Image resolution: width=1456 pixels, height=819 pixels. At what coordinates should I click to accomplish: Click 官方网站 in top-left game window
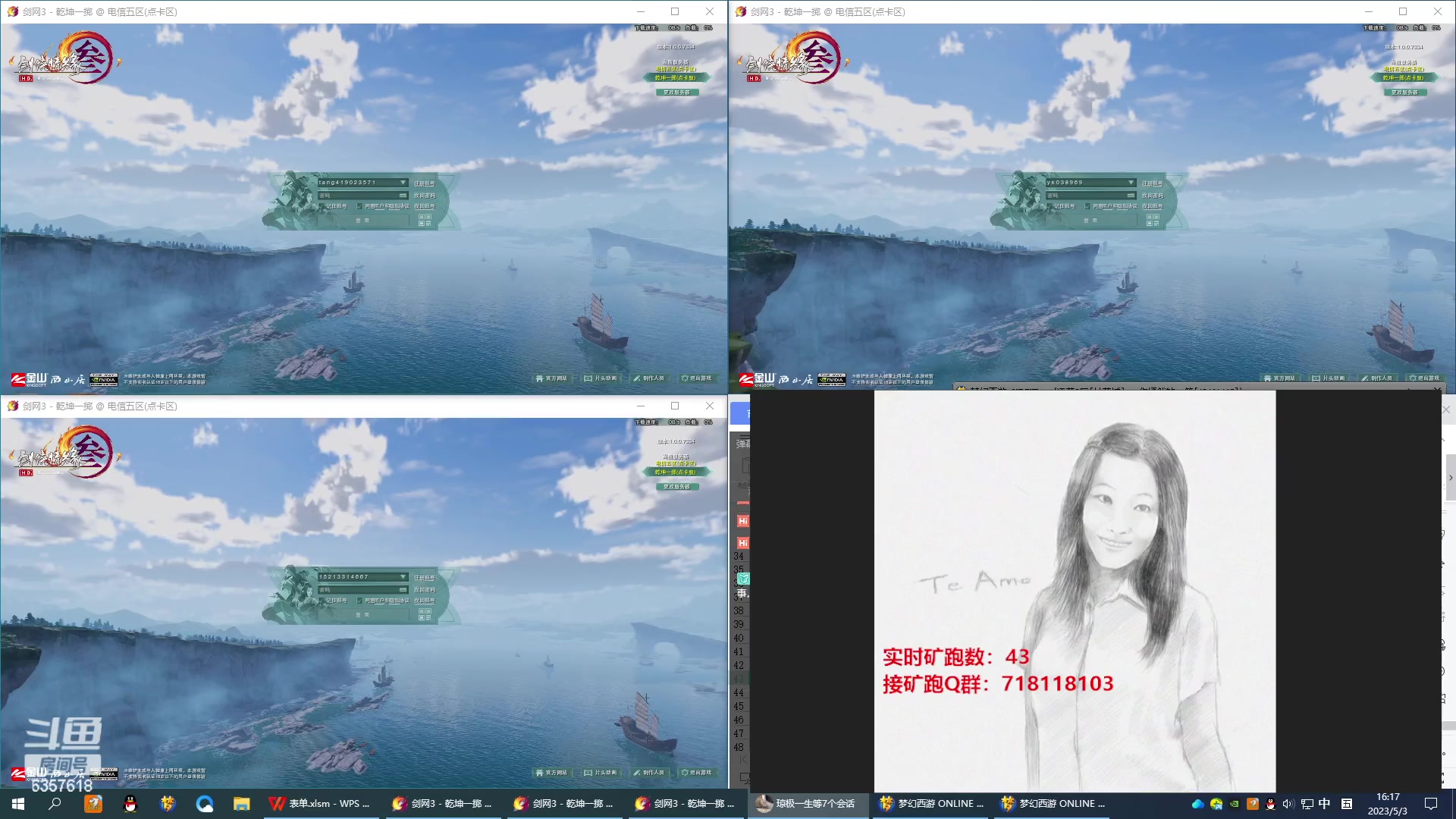[x=552, y=378]
